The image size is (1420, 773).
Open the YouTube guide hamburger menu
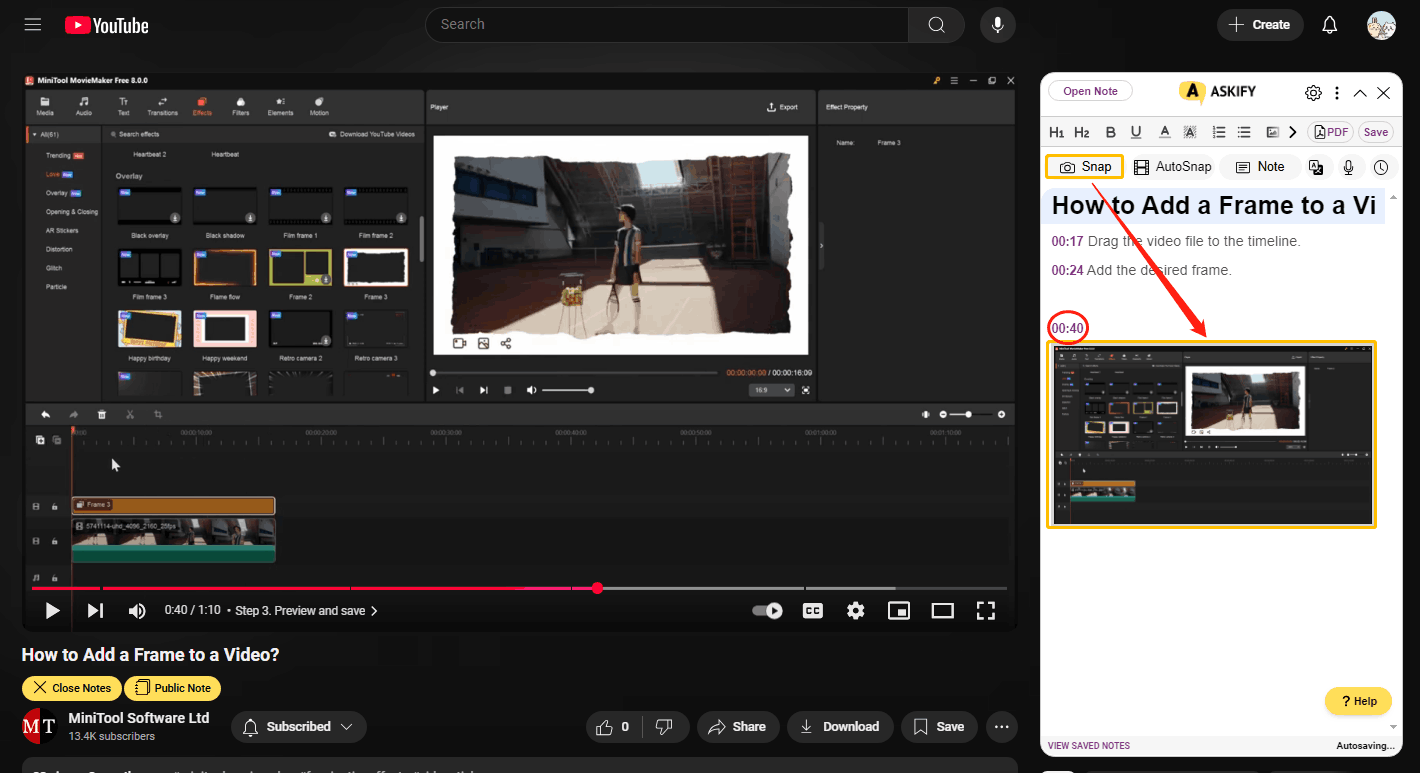coord(33,25)
